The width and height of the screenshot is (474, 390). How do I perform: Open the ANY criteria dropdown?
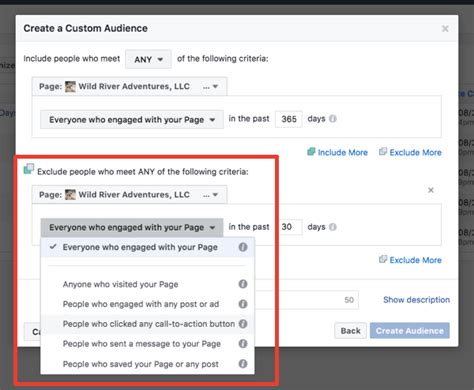click(148, 59)
